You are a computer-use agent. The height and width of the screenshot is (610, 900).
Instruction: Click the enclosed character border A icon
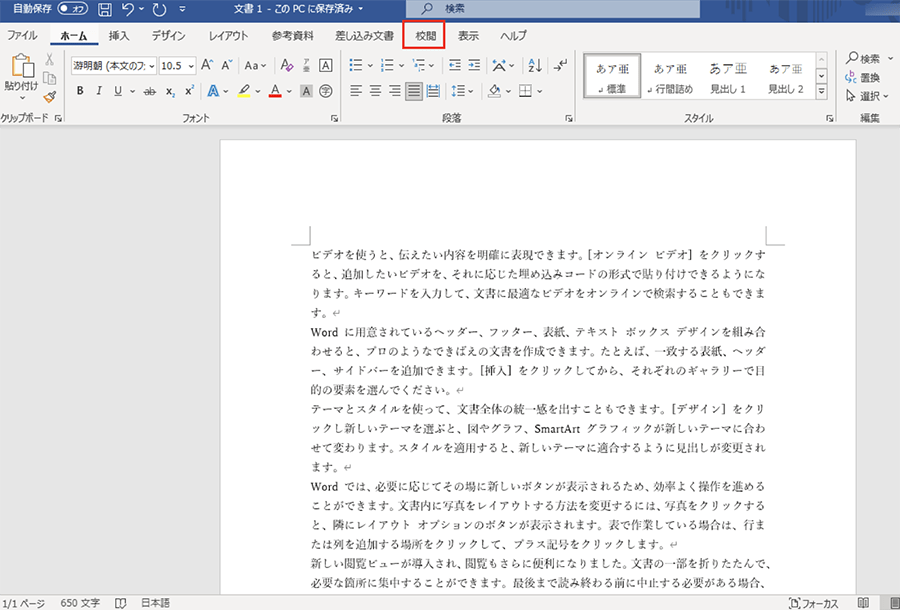(325, 65)
